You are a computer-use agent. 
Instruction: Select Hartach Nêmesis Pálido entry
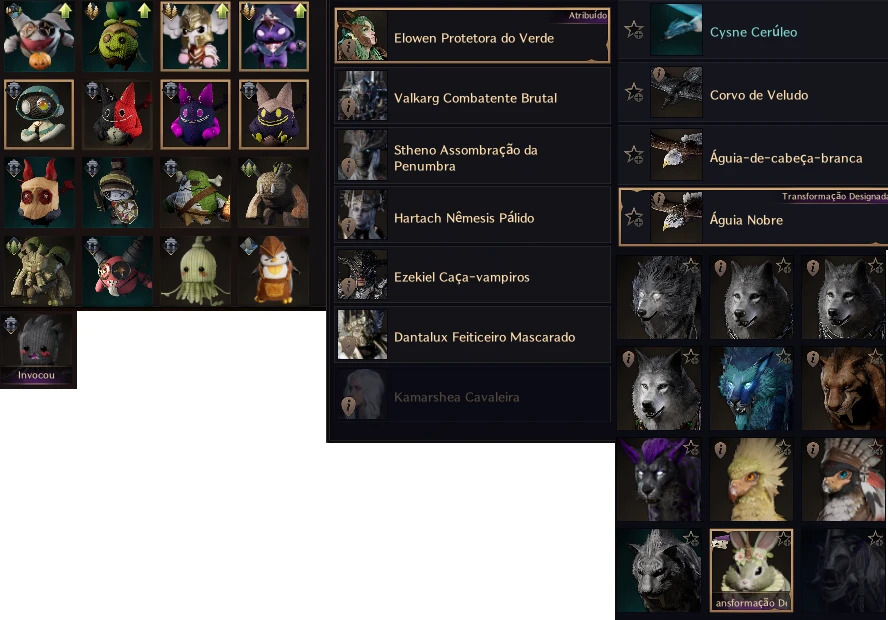pos(472,215)
